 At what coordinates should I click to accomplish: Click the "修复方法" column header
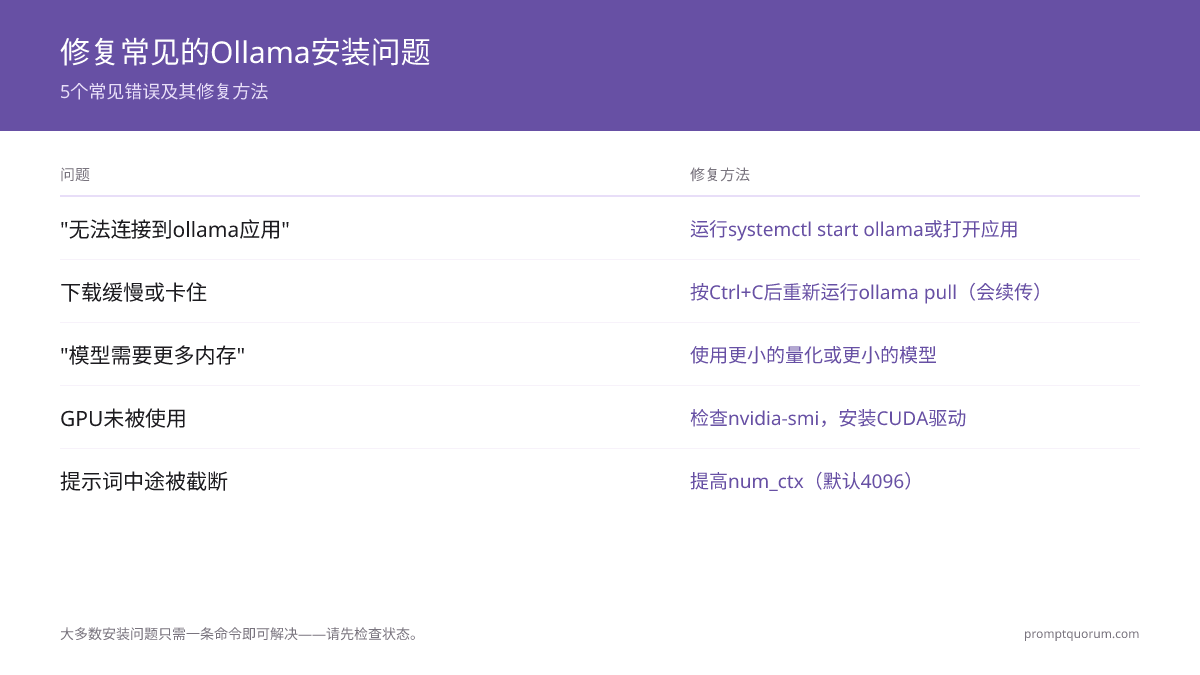720,174
